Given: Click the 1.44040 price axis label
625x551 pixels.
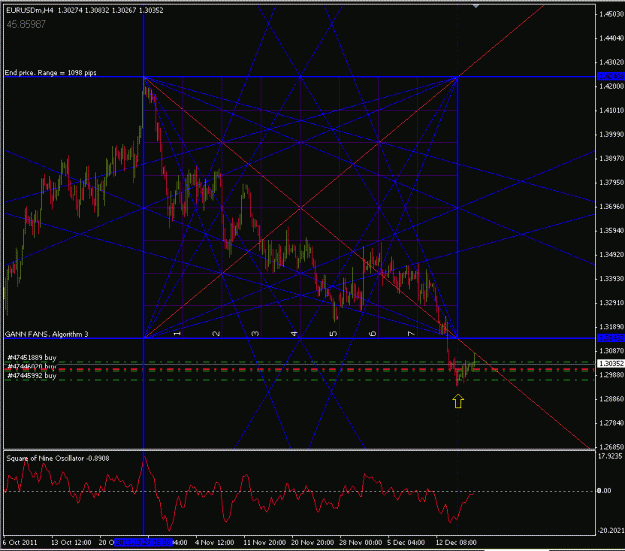Looking at the screenshot, I should coord(611,38).
